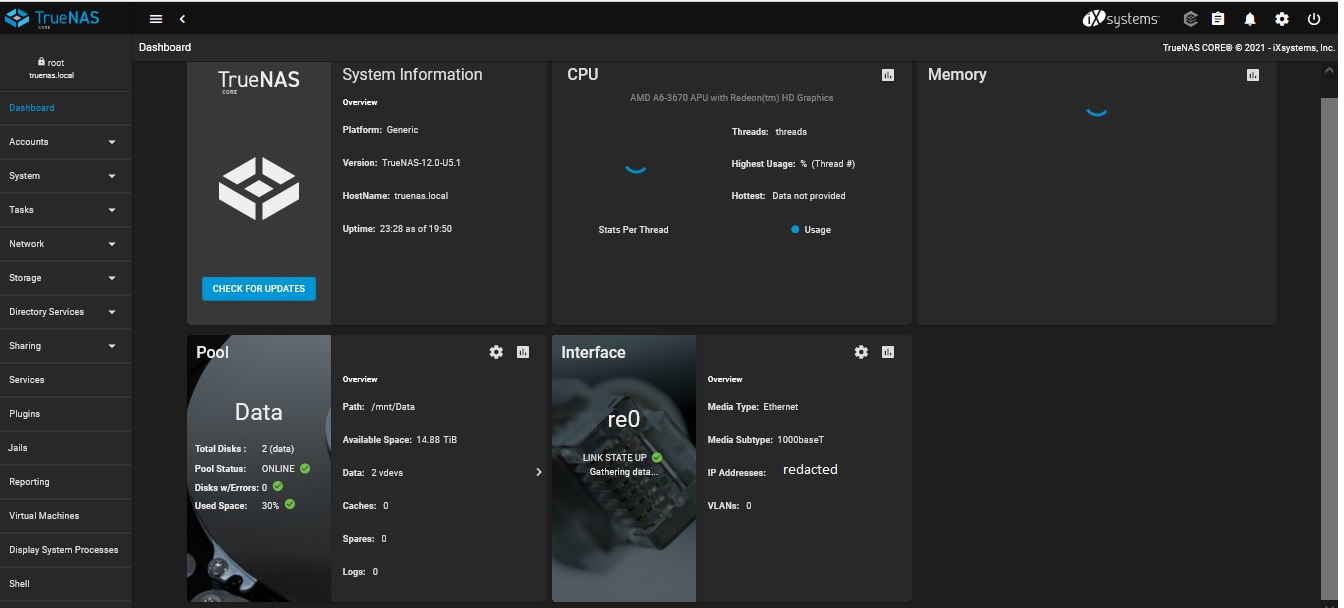Image resolution: width=1344 pixels, height=608 pixels.
Task: Expand the System menu
Action: coord(65,176)
